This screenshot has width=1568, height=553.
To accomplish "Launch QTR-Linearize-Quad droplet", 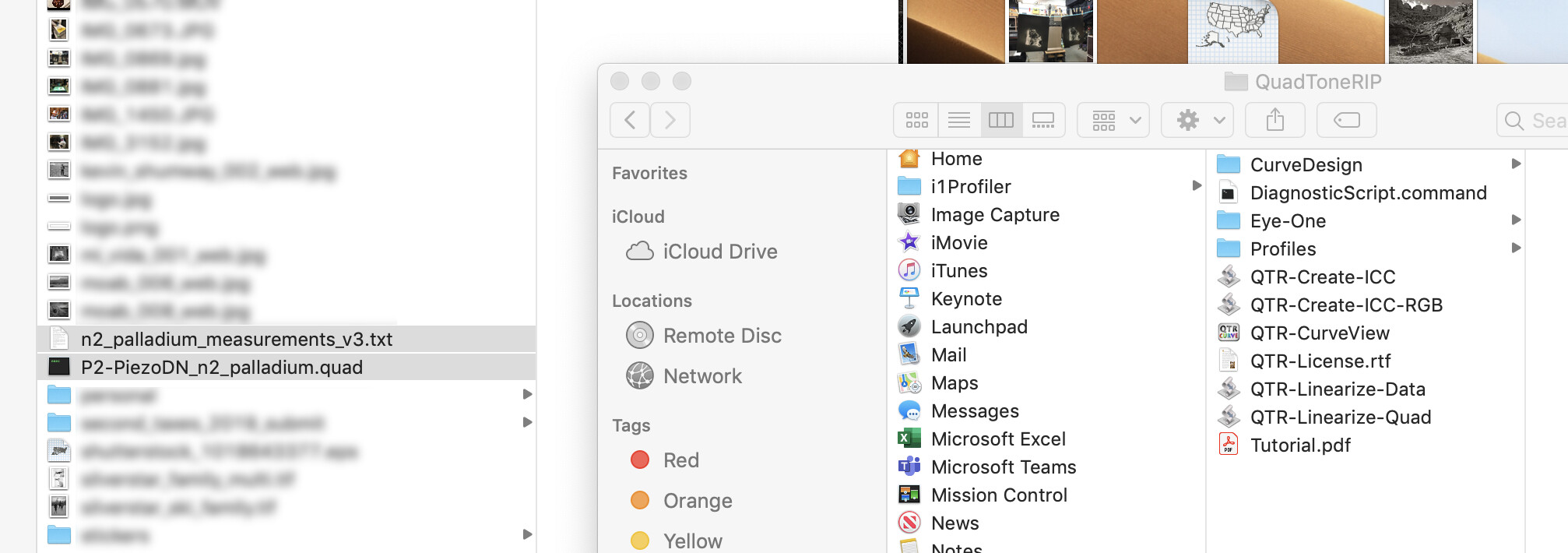I will [1340, 417].
